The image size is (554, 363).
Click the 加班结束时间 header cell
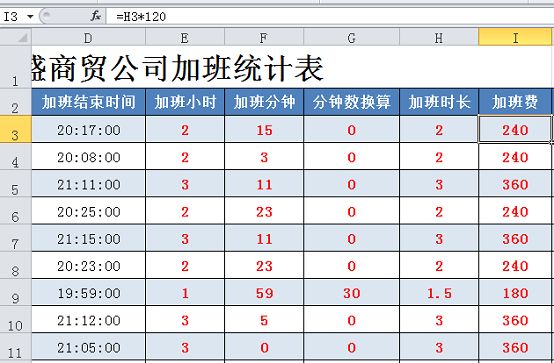click(x=88, y=102)
